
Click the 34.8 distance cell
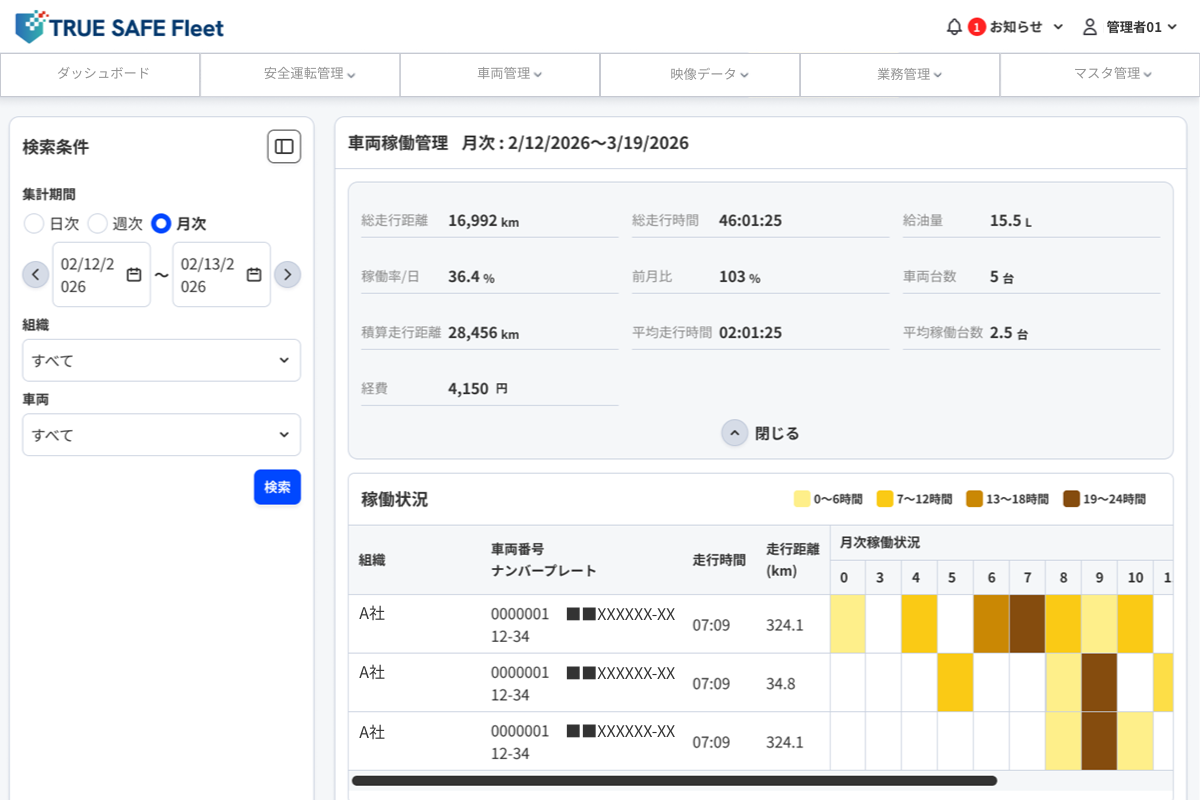[781, 684]
